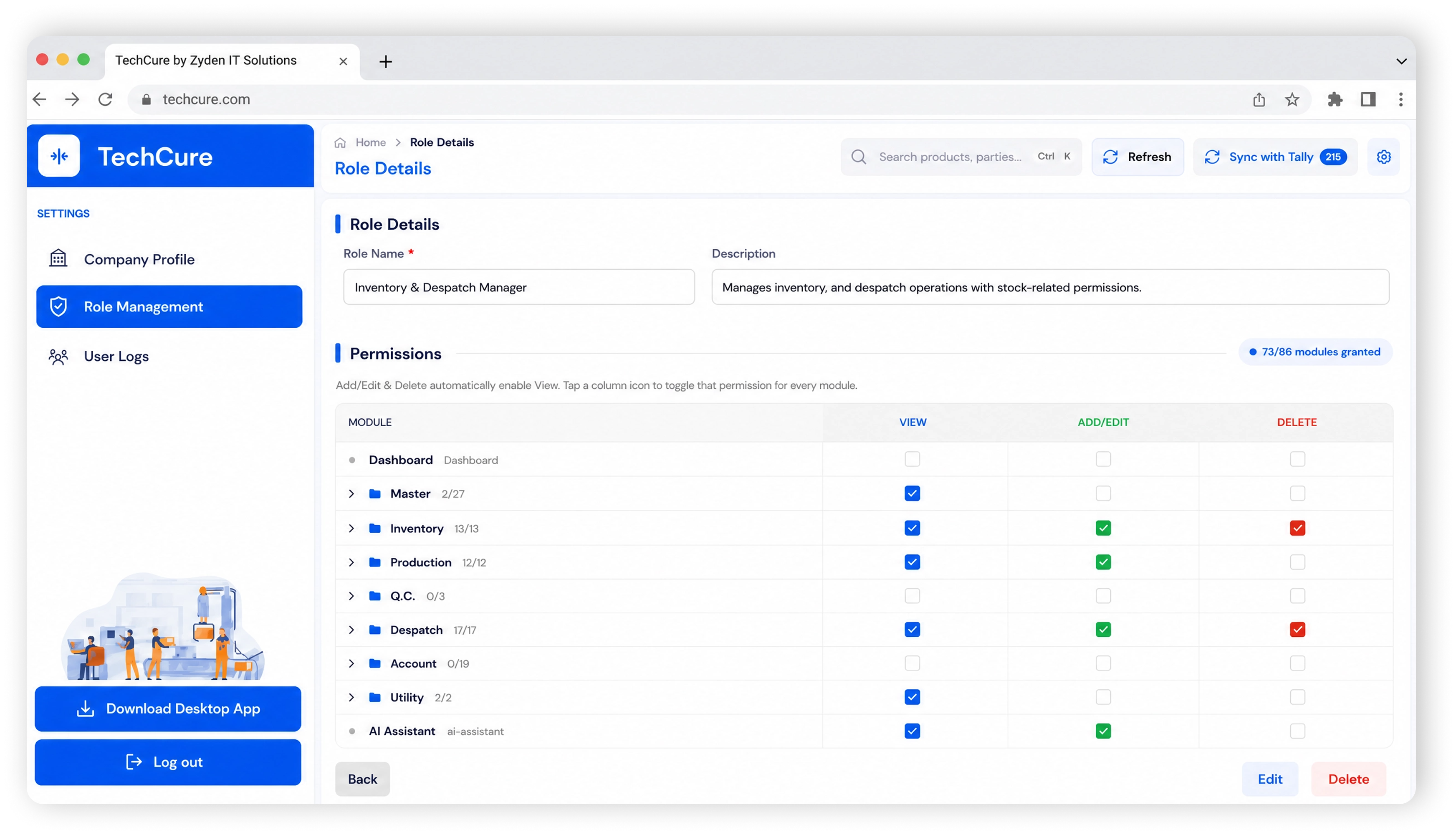Click the home icon in breadcrumb
Viewport: 1456px width, 835px height.
(340, 142)
